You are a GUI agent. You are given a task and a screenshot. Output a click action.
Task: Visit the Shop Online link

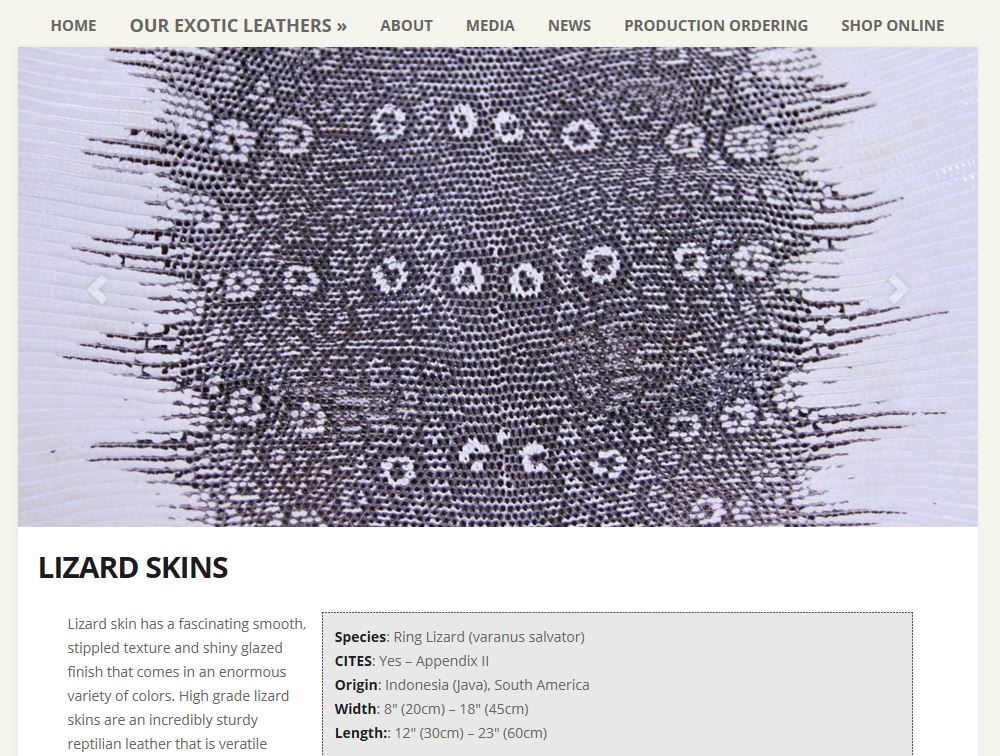892,25
